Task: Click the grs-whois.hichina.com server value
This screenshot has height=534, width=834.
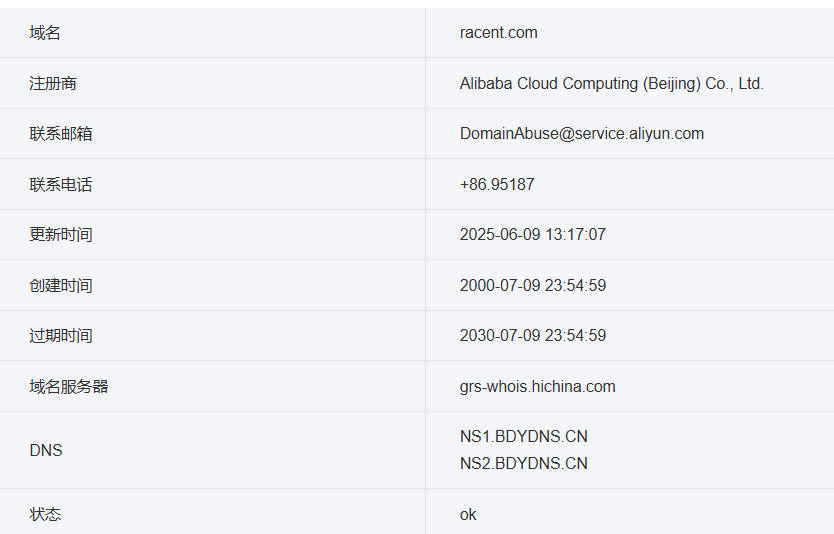Action: click(x=537, y=387)
